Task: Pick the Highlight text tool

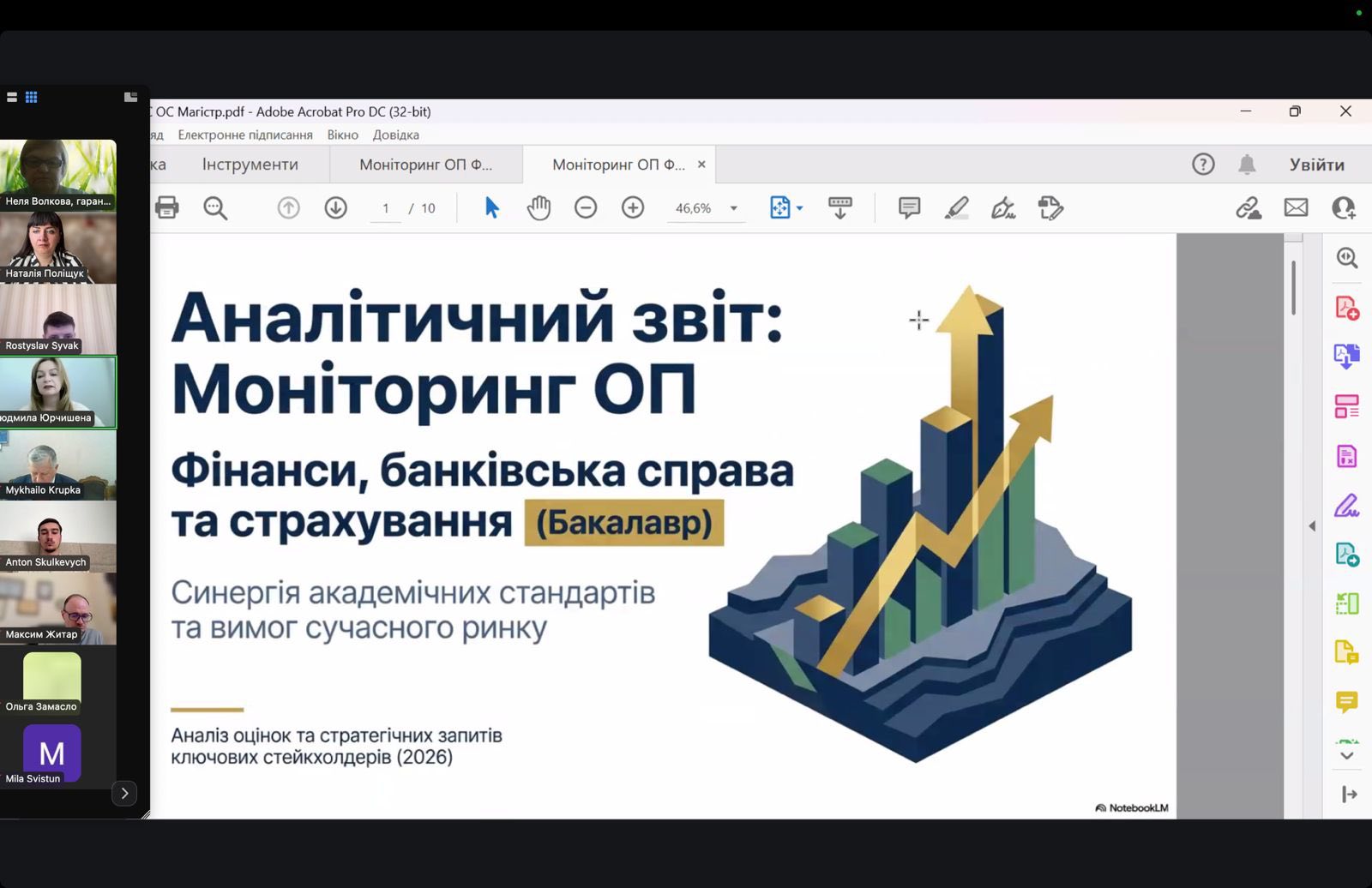Action: pyautogui.click(x=956, y=207)
